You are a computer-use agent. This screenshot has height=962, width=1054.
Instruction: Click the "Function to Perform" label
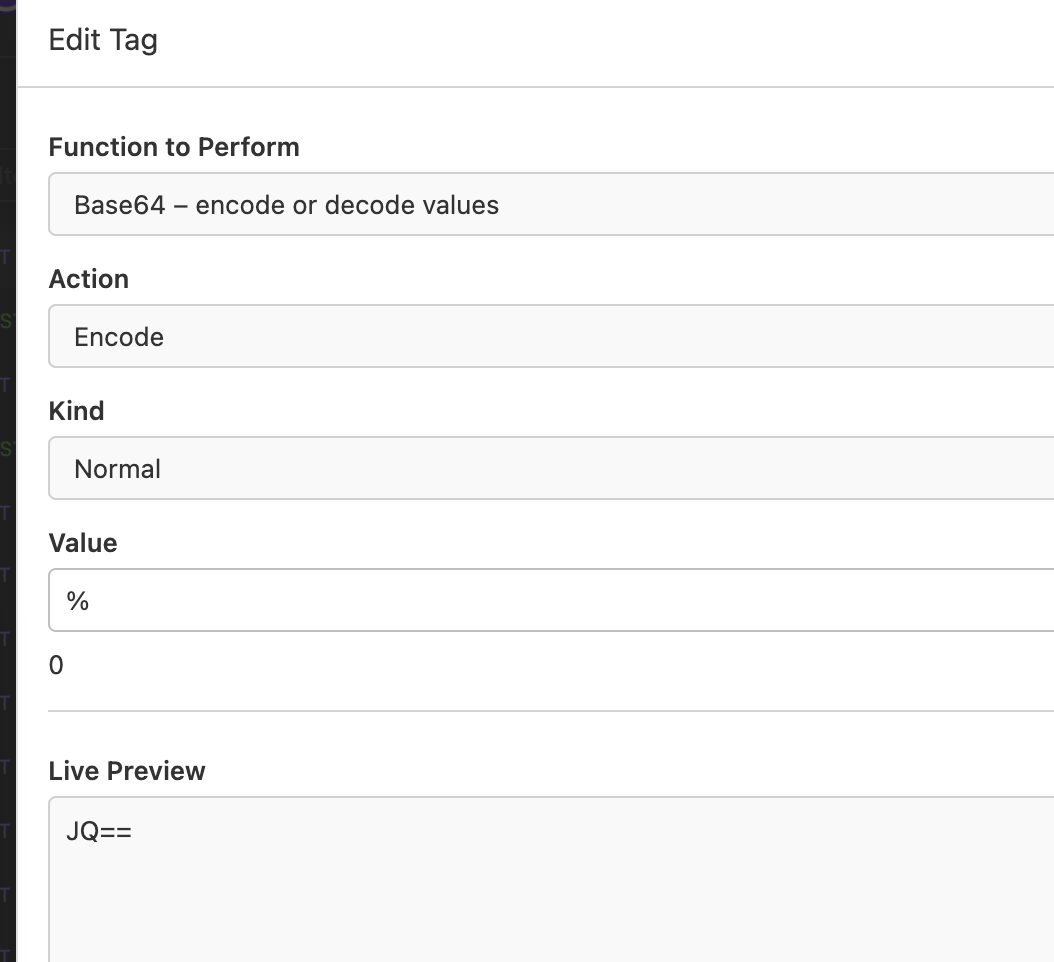[x=174, y=147]
